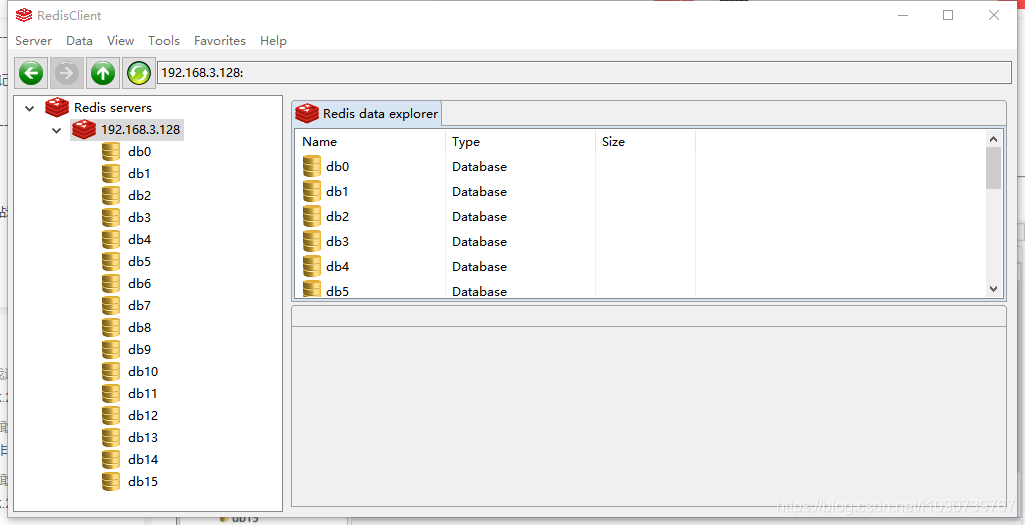The height and width of the screenshot is (525, 1025).
Task: Click the db5 database icon in tree
Action: (111, 262)
